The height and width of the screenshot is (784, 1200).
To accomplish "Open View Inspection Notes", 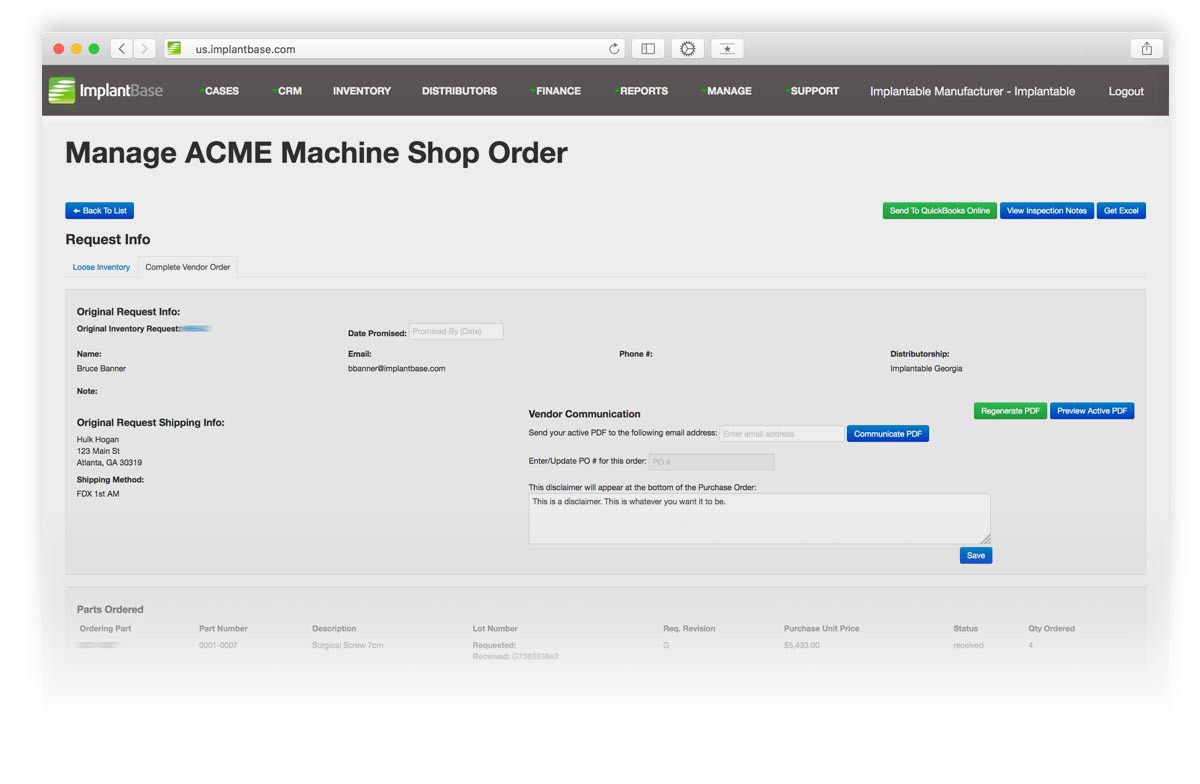I will (x=1047, y=211).
